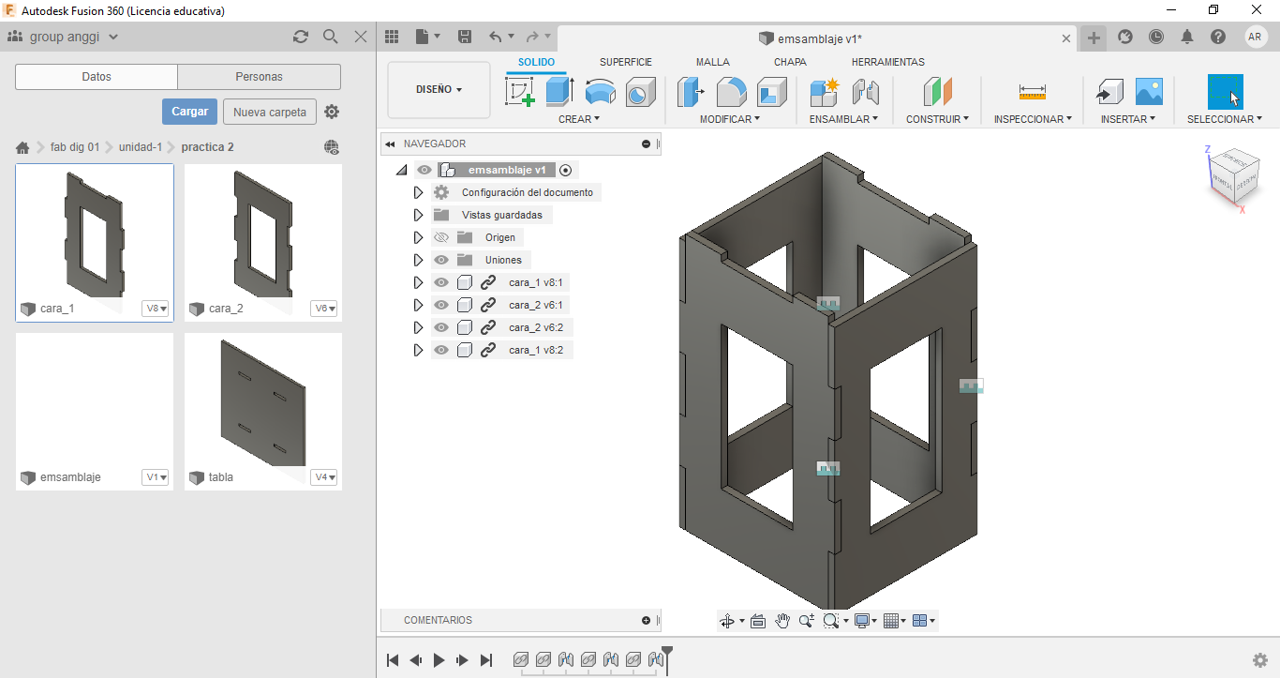
Task: Click the Nueva carpeta button
Action: tap(269, 112)
